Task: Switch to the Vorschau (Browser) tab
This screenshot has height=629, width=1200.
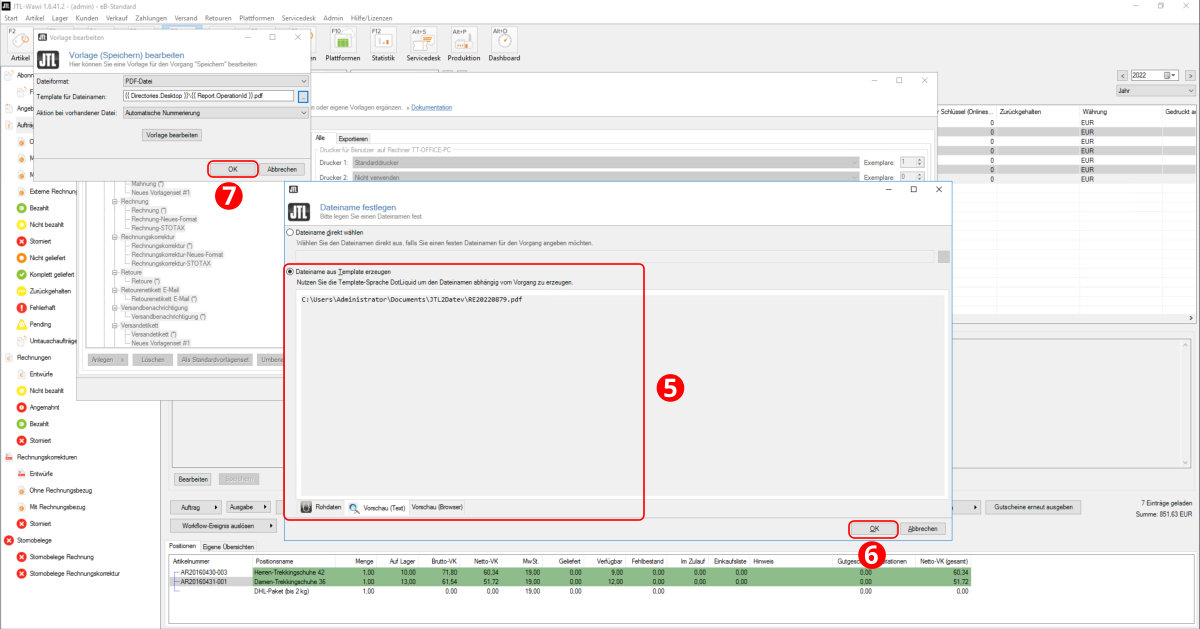Action: [x=437, y=507]
